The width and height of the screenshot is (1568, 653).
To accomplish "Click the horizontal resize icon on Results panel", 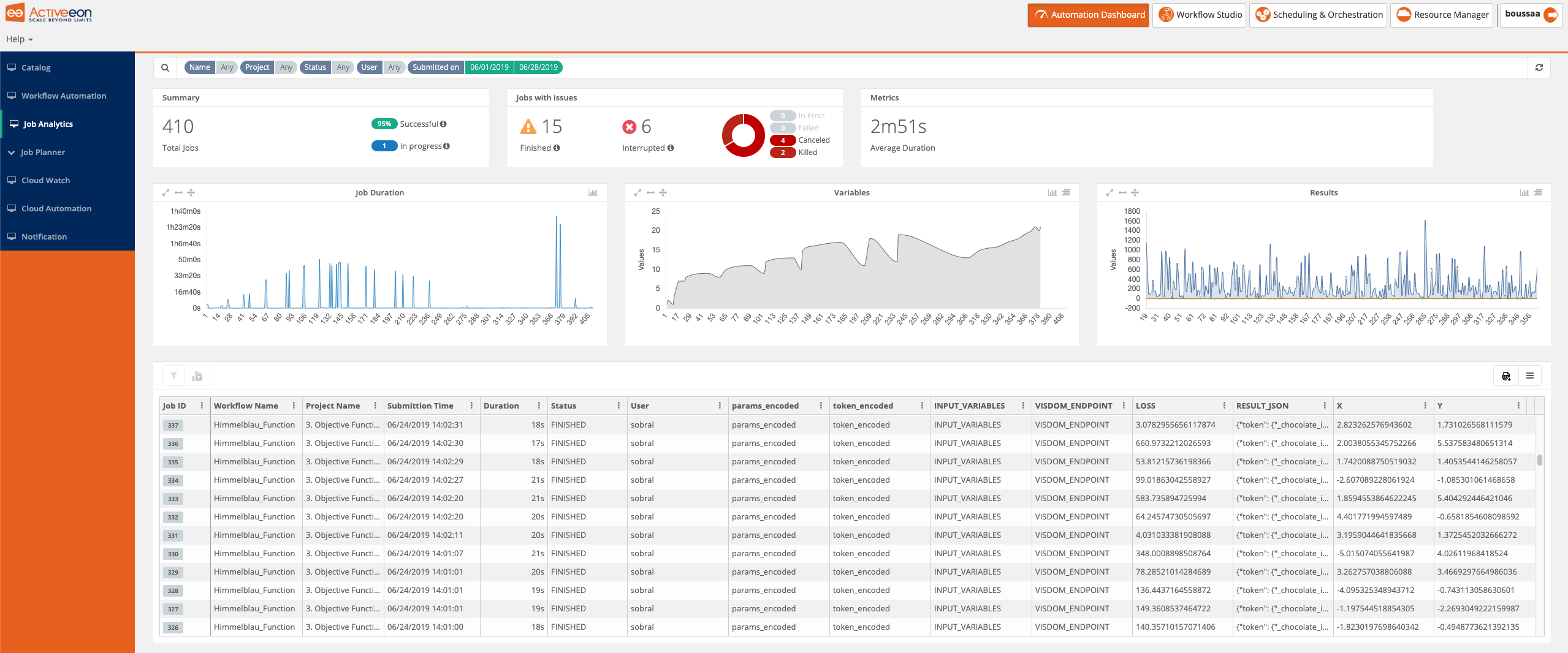I will 1122,192.
